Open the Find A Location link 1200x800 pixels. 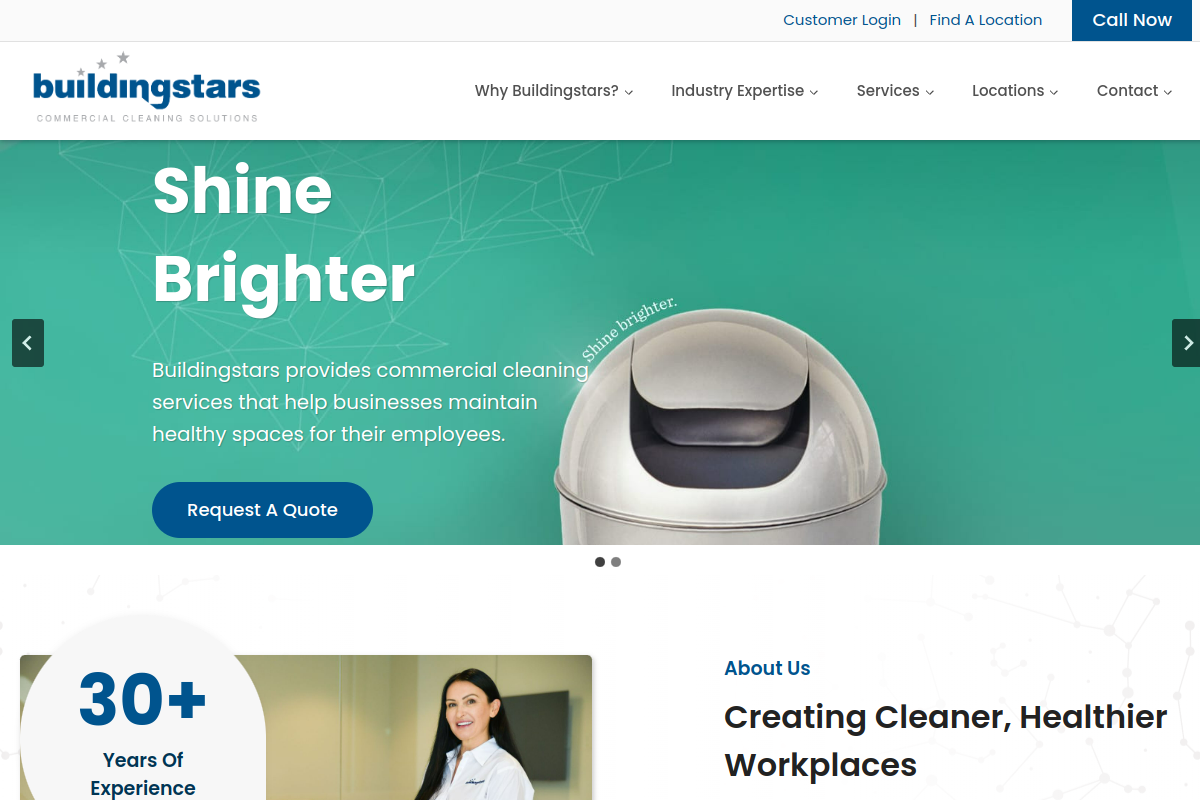986,20
